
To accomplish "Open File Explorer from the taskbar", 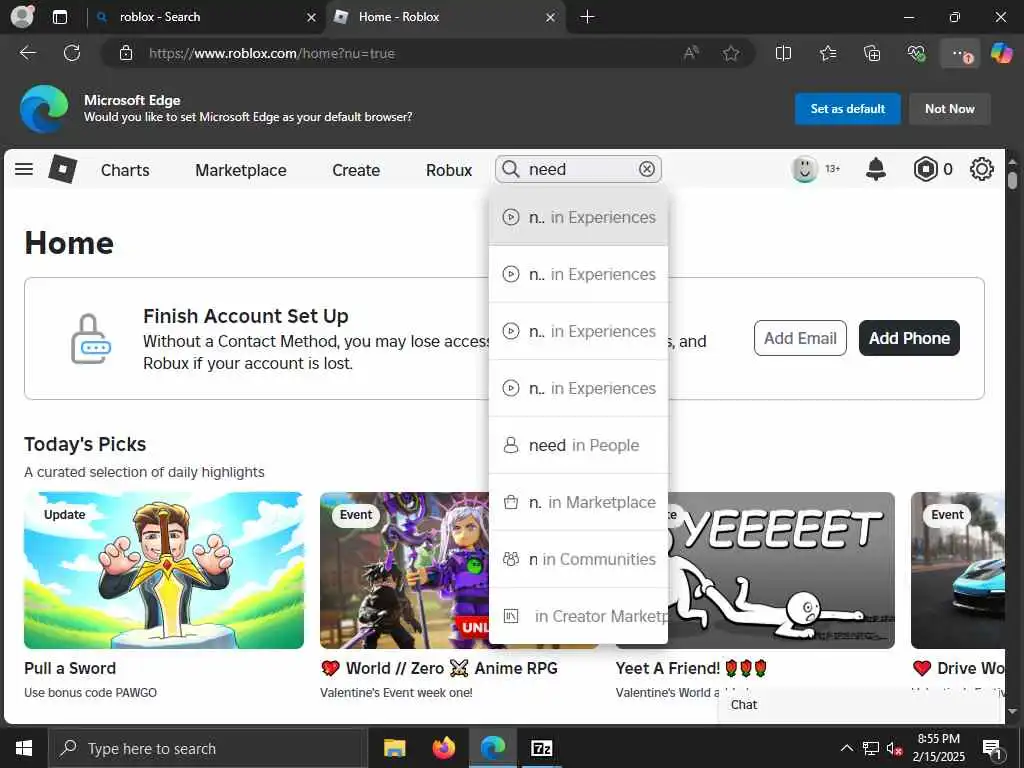I will [394, 748].
